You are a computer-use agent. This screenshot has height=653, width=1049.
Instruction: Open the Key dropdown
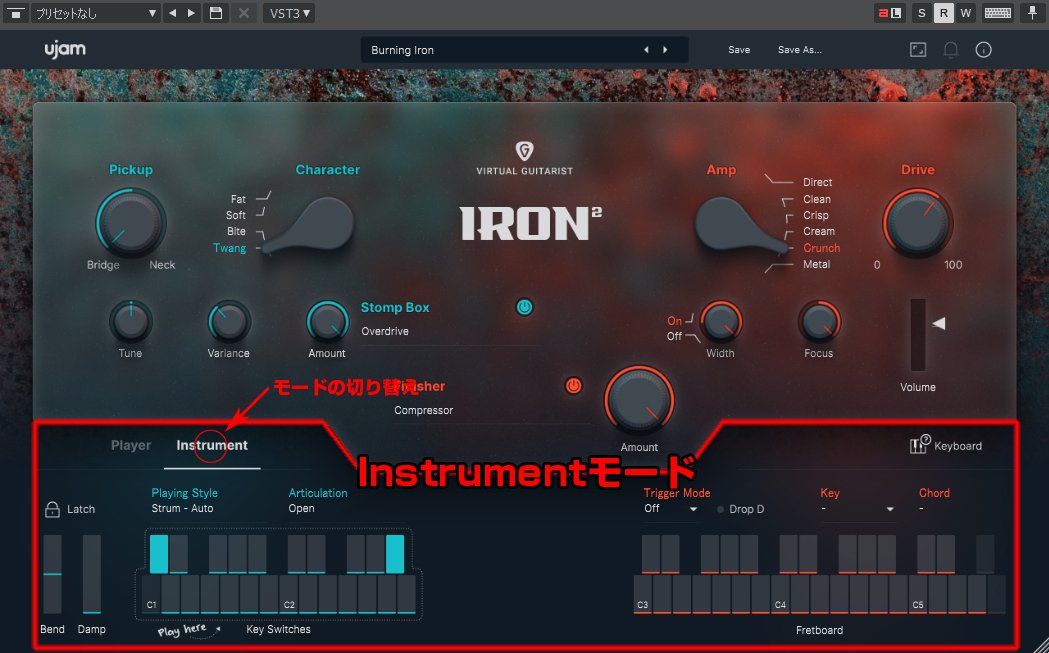click(x=858, y=509)
